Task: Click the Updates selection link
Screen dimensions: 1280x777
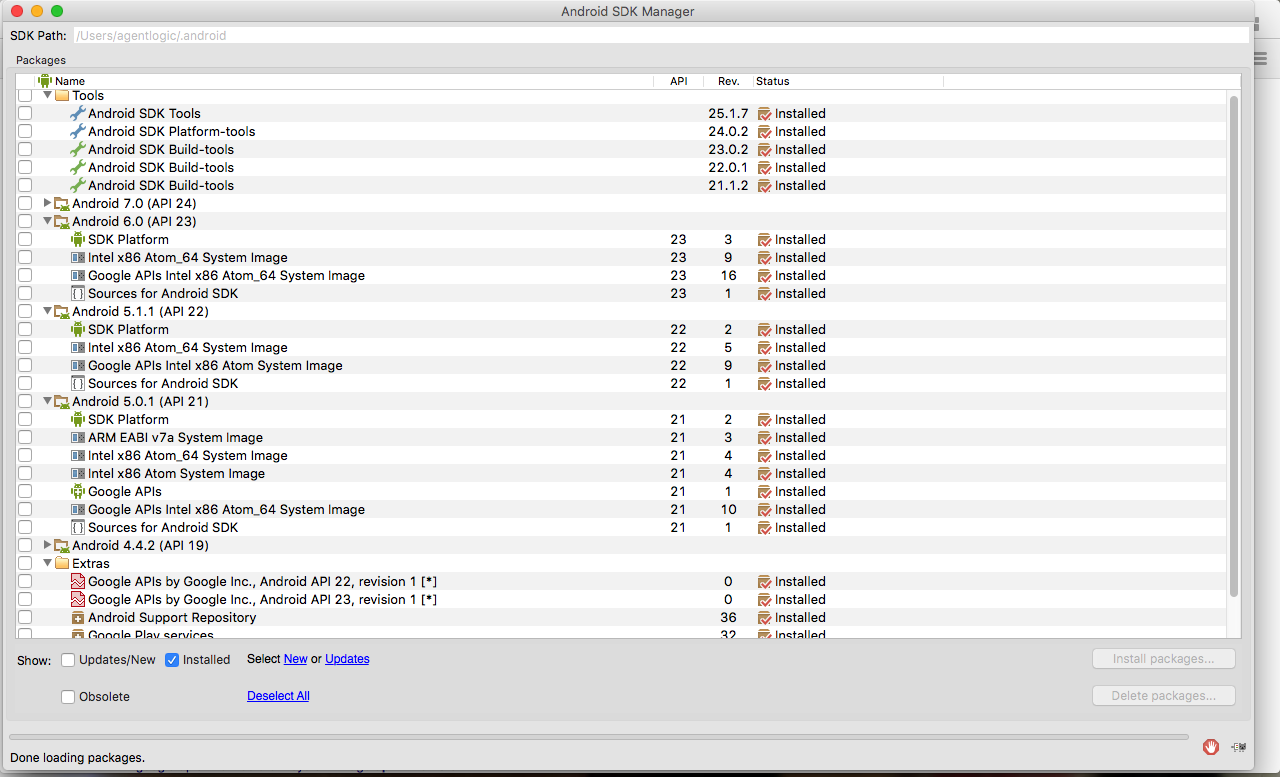Action: tap(347, 659)
